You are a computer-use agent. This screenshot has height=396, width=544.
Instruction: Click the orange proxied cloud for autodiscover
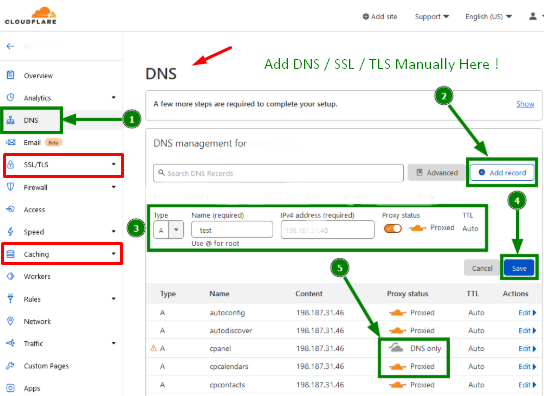click(x=397, y=330)
